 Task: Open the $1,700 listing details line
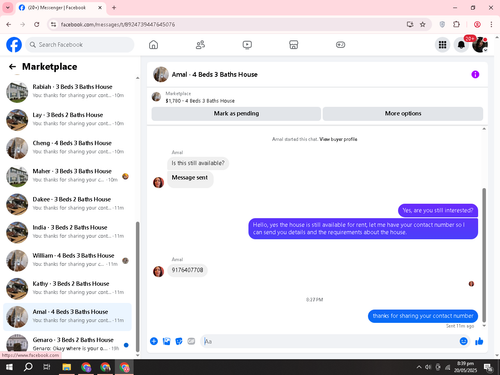point(200,101)
